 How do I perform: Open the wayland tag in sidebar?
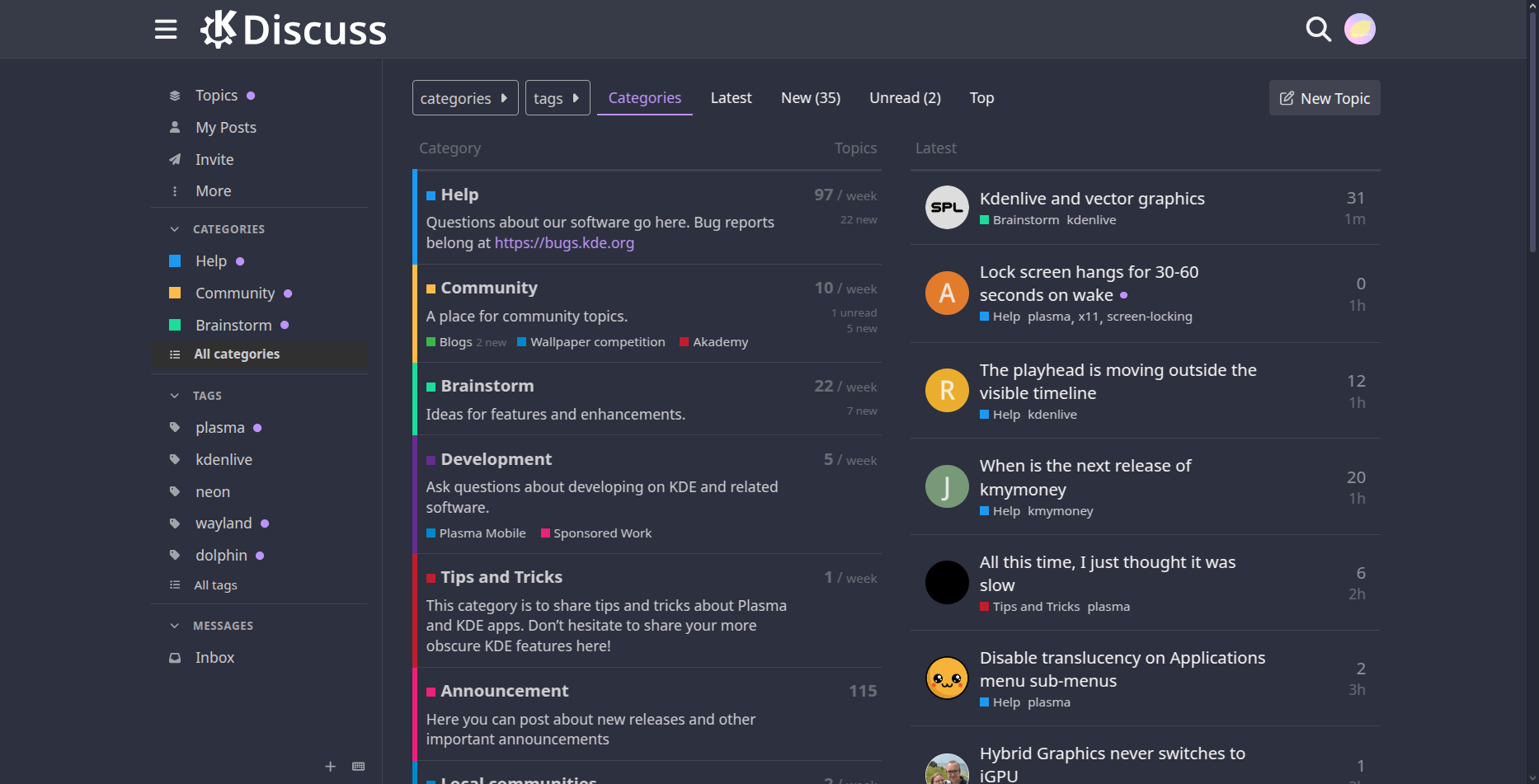223,523
